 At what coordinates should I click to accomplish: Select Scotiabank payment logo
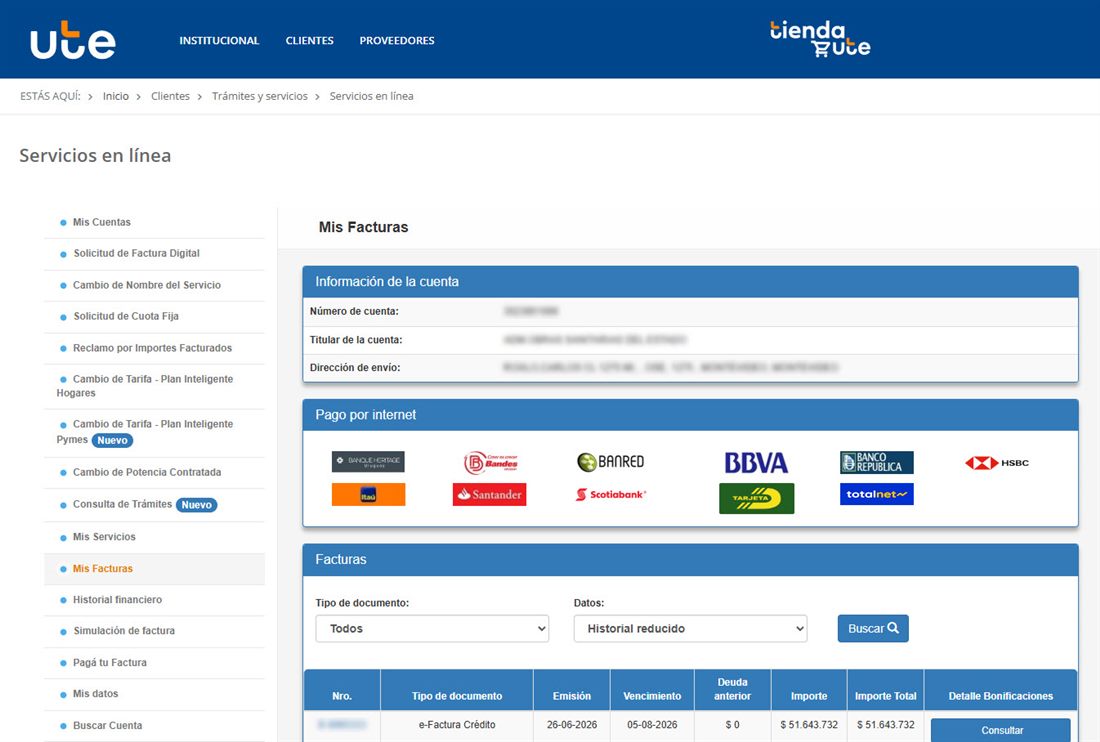pyautogui.click(x=610, y=494)
